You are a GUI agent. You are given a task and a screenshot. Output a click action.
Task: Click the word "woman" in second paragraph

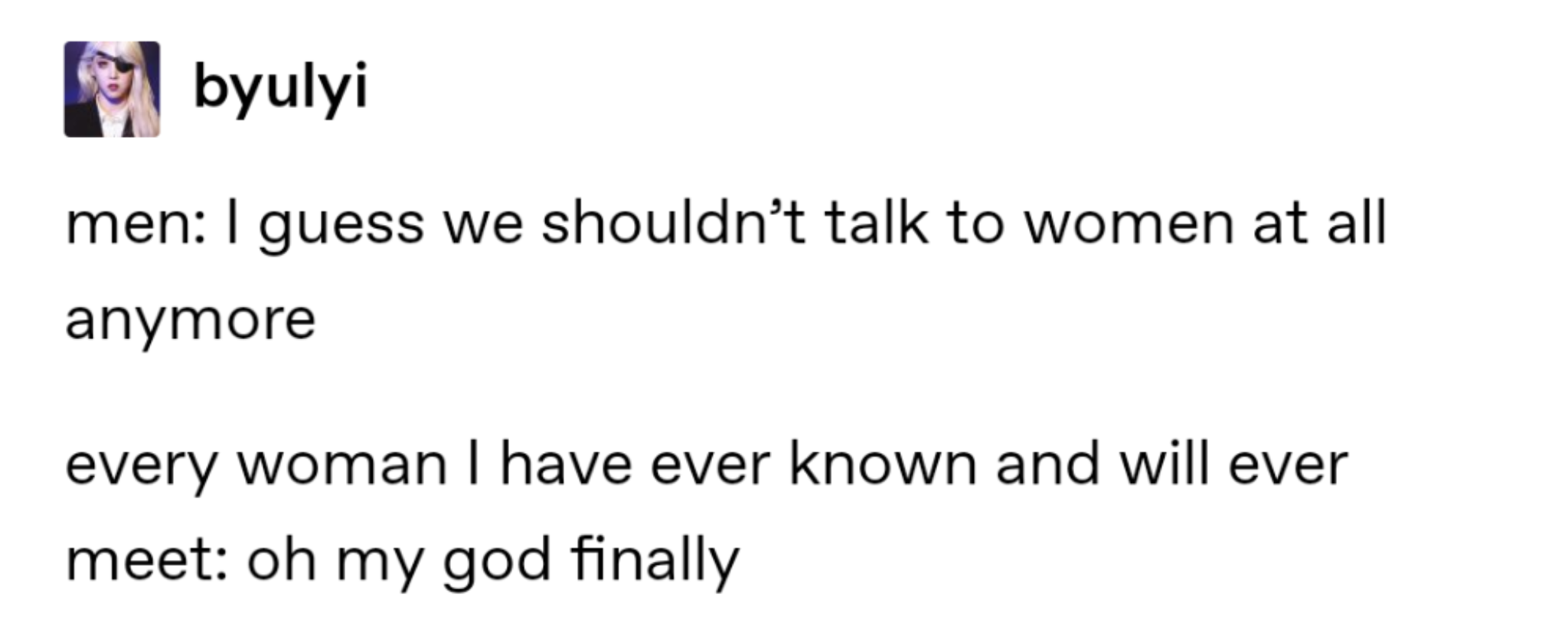coord(342,465)
